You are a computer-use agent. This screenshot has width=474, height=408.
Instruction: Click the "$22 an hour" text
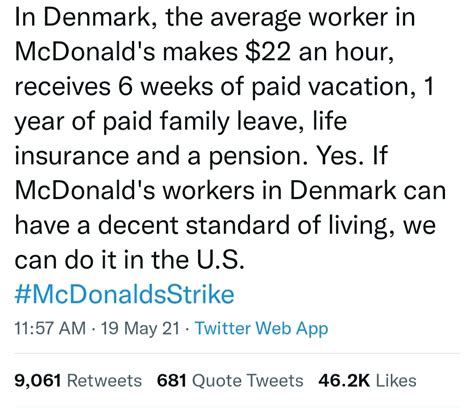click(x=318, y=52)
